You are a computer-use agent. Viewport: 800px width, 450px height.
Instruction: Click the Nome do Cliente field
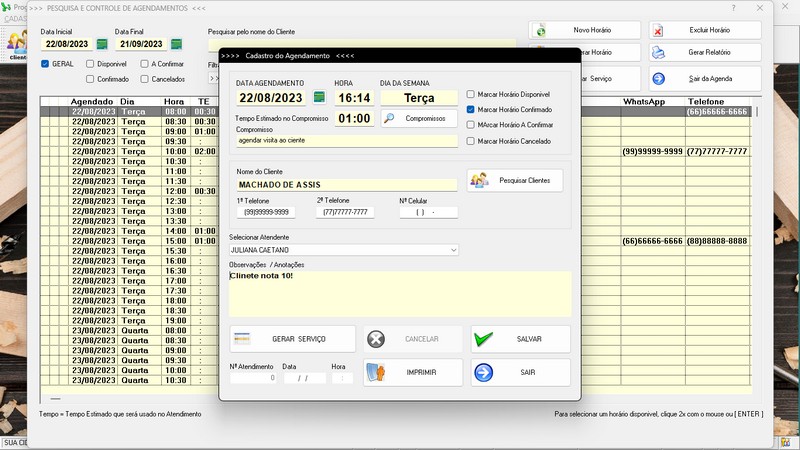click(346, 185)
